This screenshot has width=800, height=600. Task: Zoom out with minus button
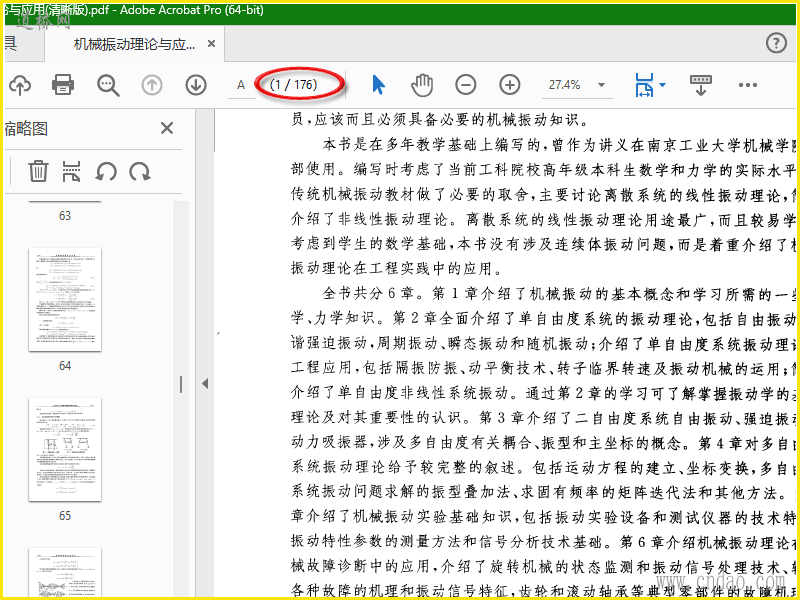tap(465, 85)
